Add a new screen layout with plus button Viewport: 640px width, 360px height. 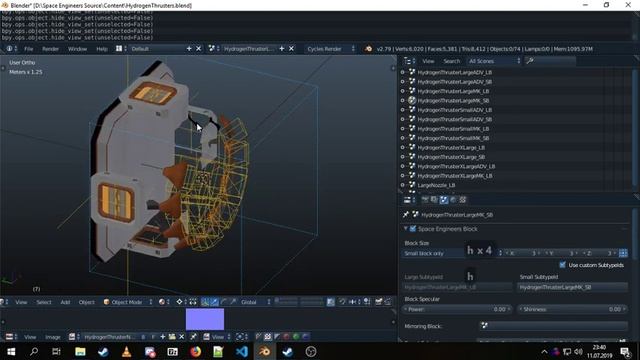pyautogui.click(x=189, y=49)
